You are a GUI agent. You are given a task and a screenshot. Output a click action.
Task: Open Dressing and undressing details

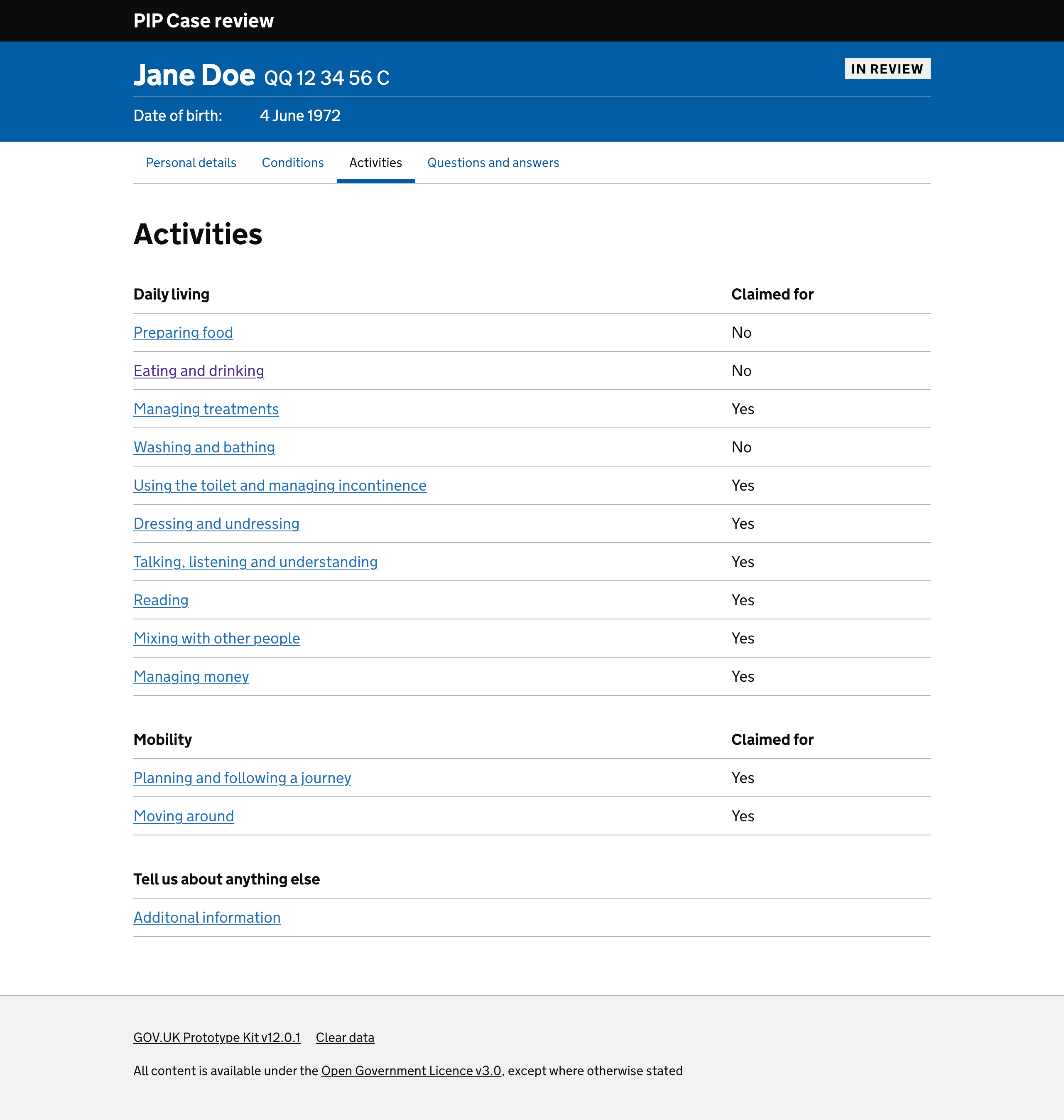[x=216, y=524]
